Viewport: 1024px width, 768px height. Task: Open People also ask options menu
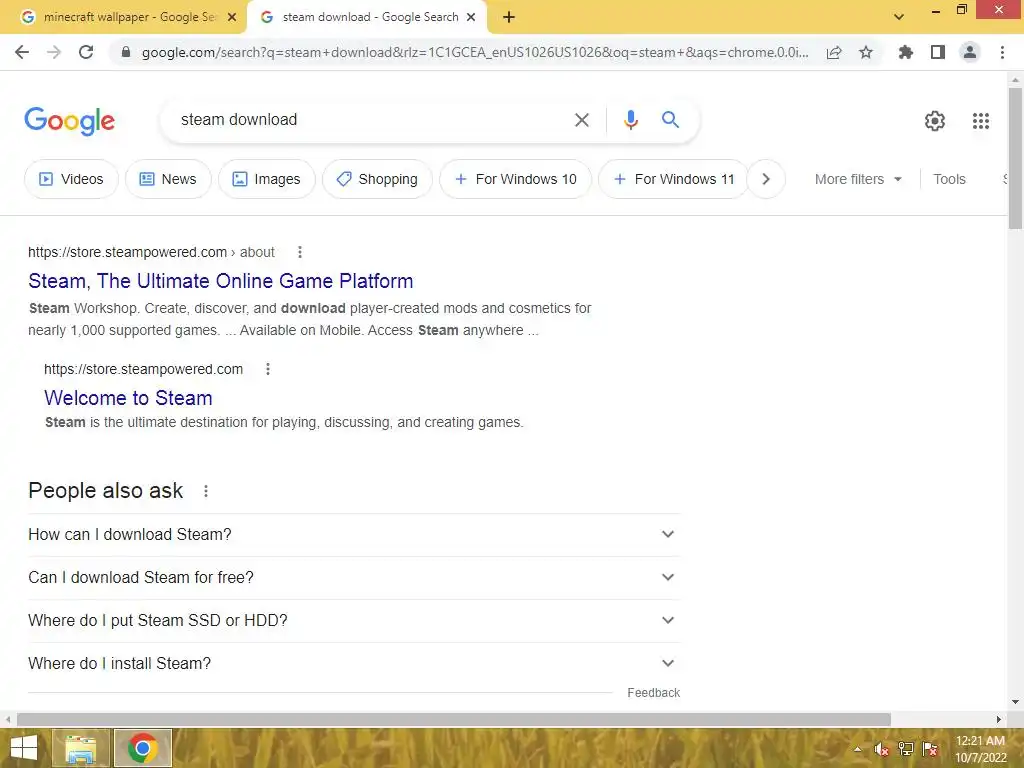coord(206,491)
